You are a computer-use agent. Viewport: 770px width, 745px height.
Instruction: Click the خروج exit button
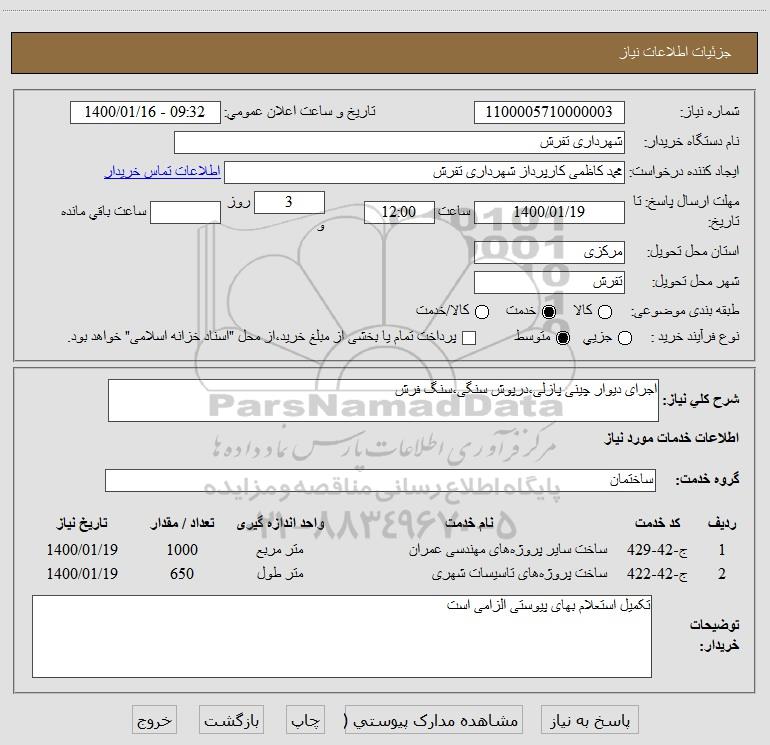(x=154, y=720)
